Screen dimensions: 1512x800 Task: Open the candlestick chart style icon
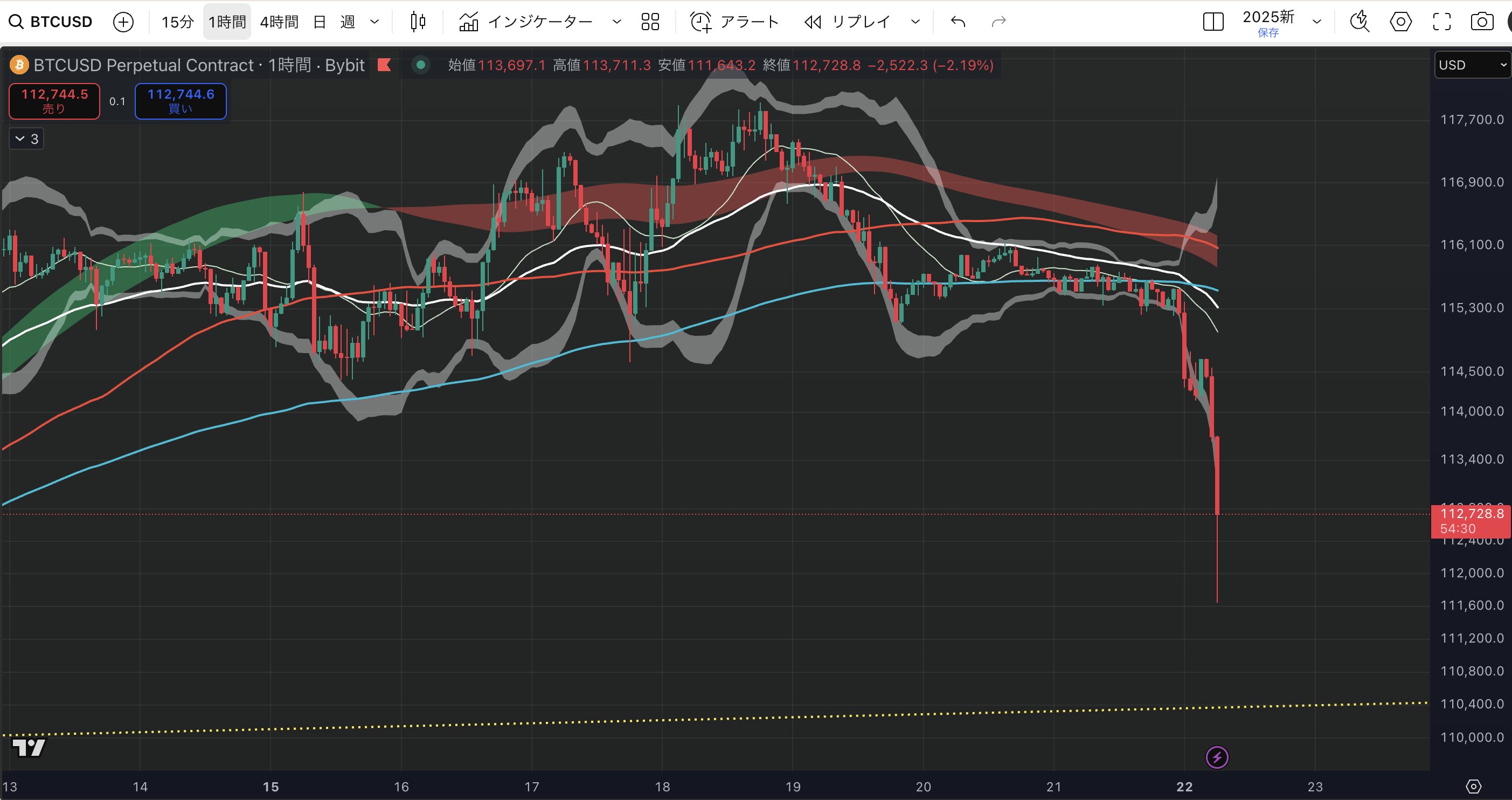click(418, 22)
